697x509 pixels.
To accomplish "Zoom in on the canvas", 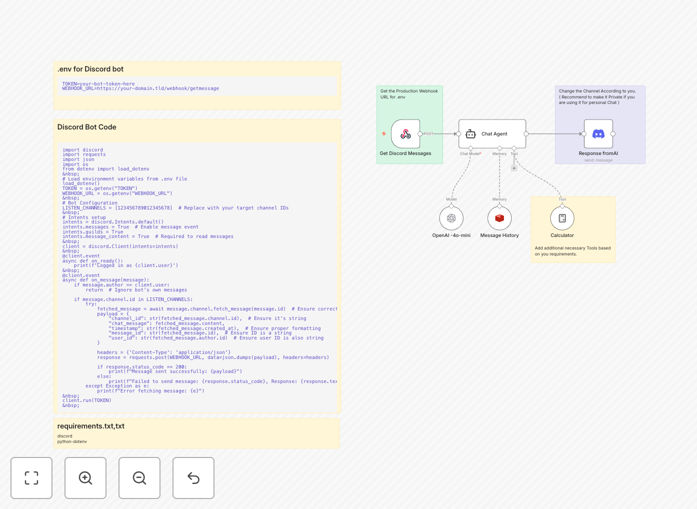I will tap(85, 478).
